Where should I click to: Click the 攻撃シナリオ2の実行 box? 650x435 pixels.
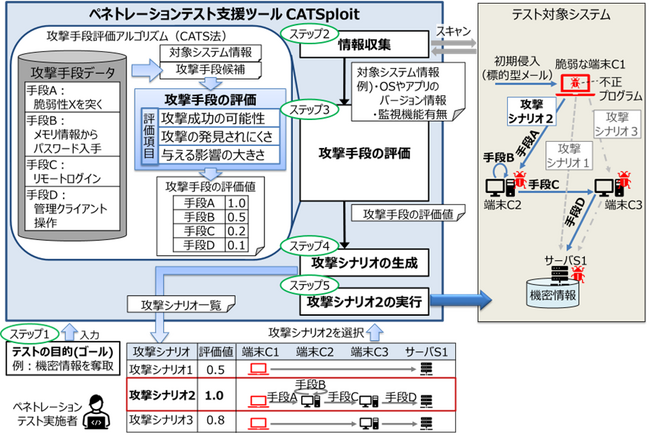tap(364, 301)
